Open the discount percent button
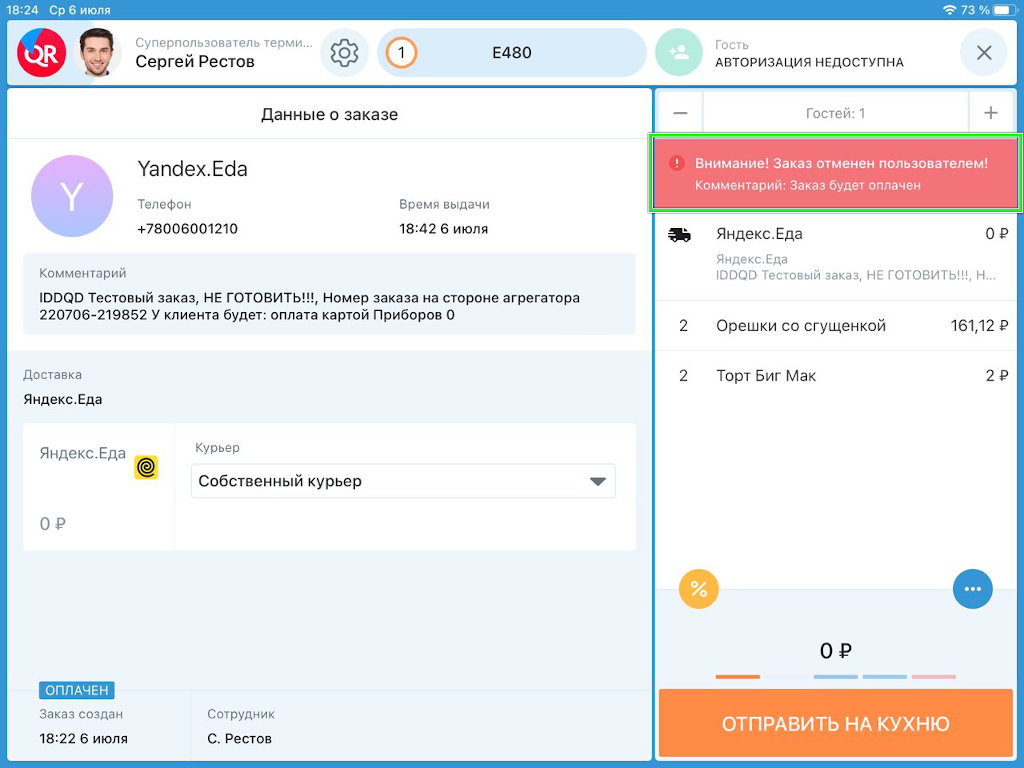 coord(699,589)
